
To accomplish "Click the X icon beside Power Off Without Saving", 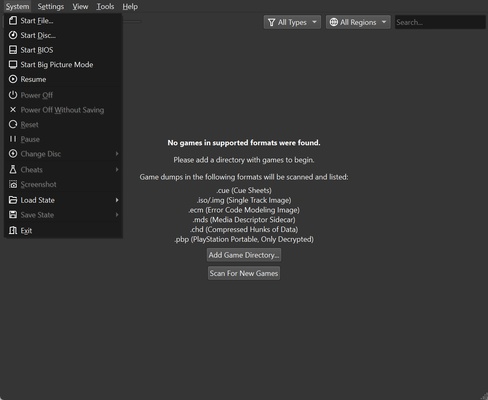I will pos(13,110).
